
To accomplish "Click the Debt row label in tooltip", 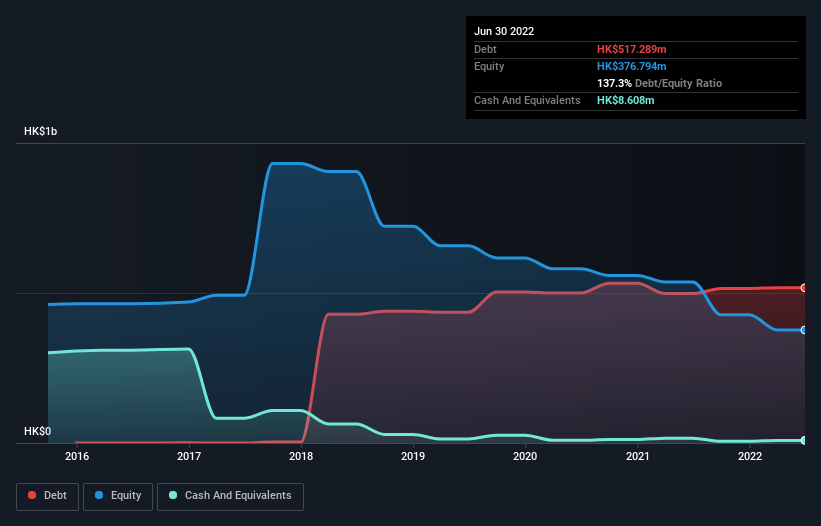I will pos(485,49).
